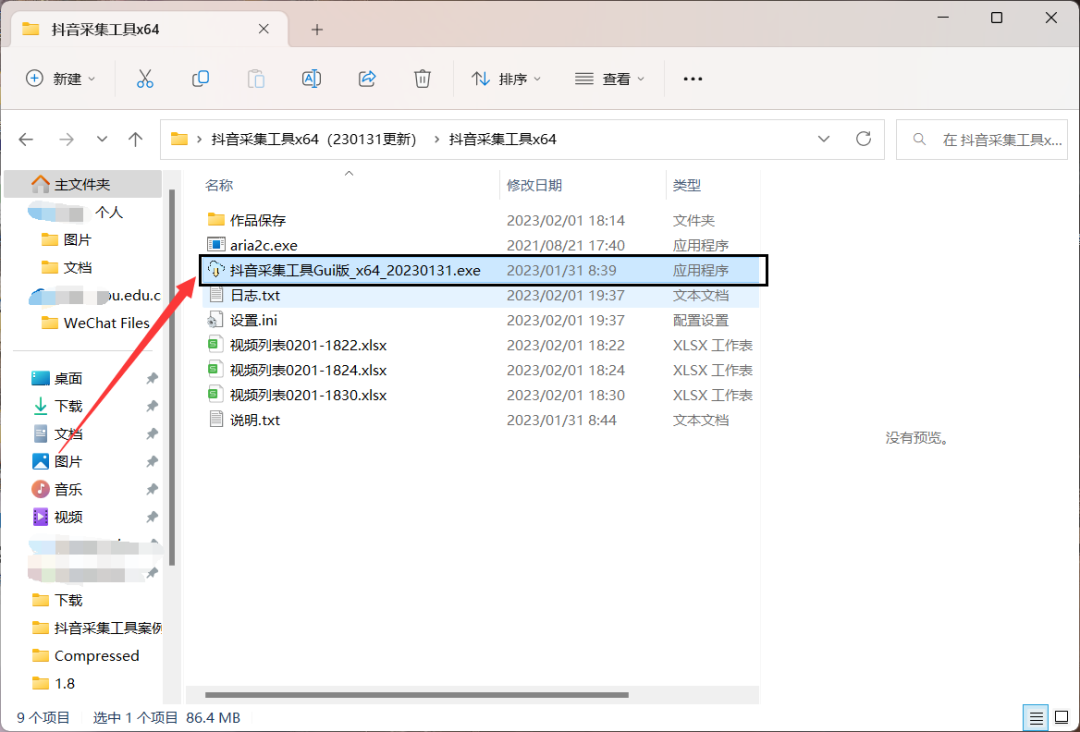Expand the root chevron beside address folder icon
This screenshot has height=732, width=1080.
(x=199, y=140)
